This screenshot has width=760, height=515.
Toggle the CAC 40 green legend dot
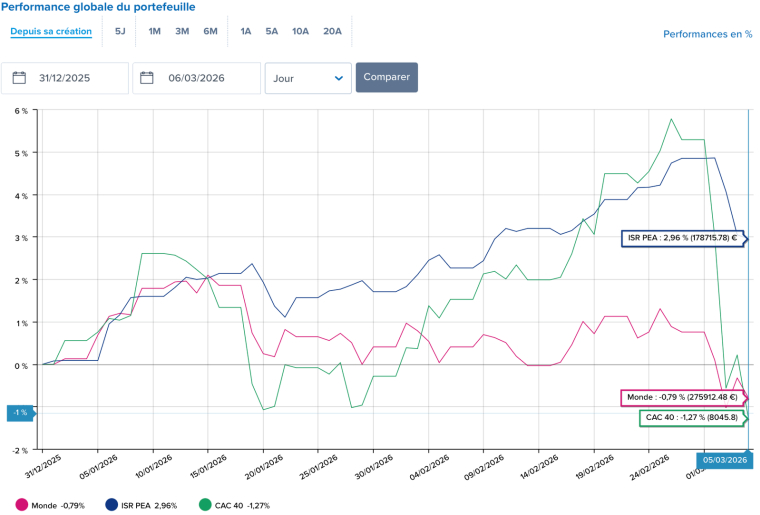(205, 506)
